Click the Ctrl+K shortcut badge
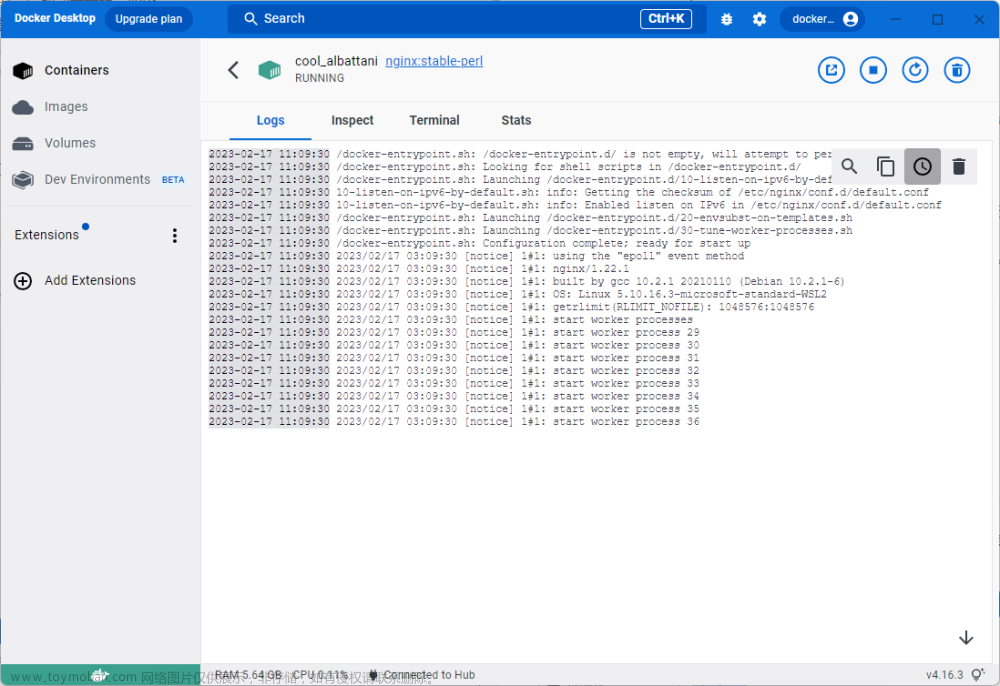1000x686 pixels. coord(666,19)
